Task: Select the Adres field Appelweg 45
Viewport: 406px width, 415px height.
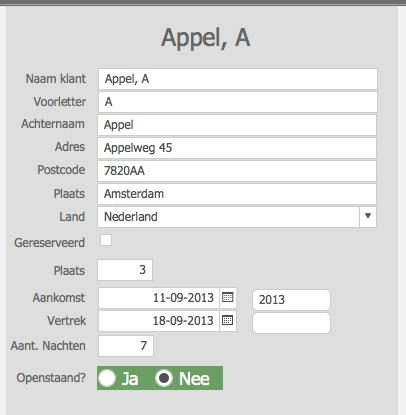Action: (x=237, y=148)
